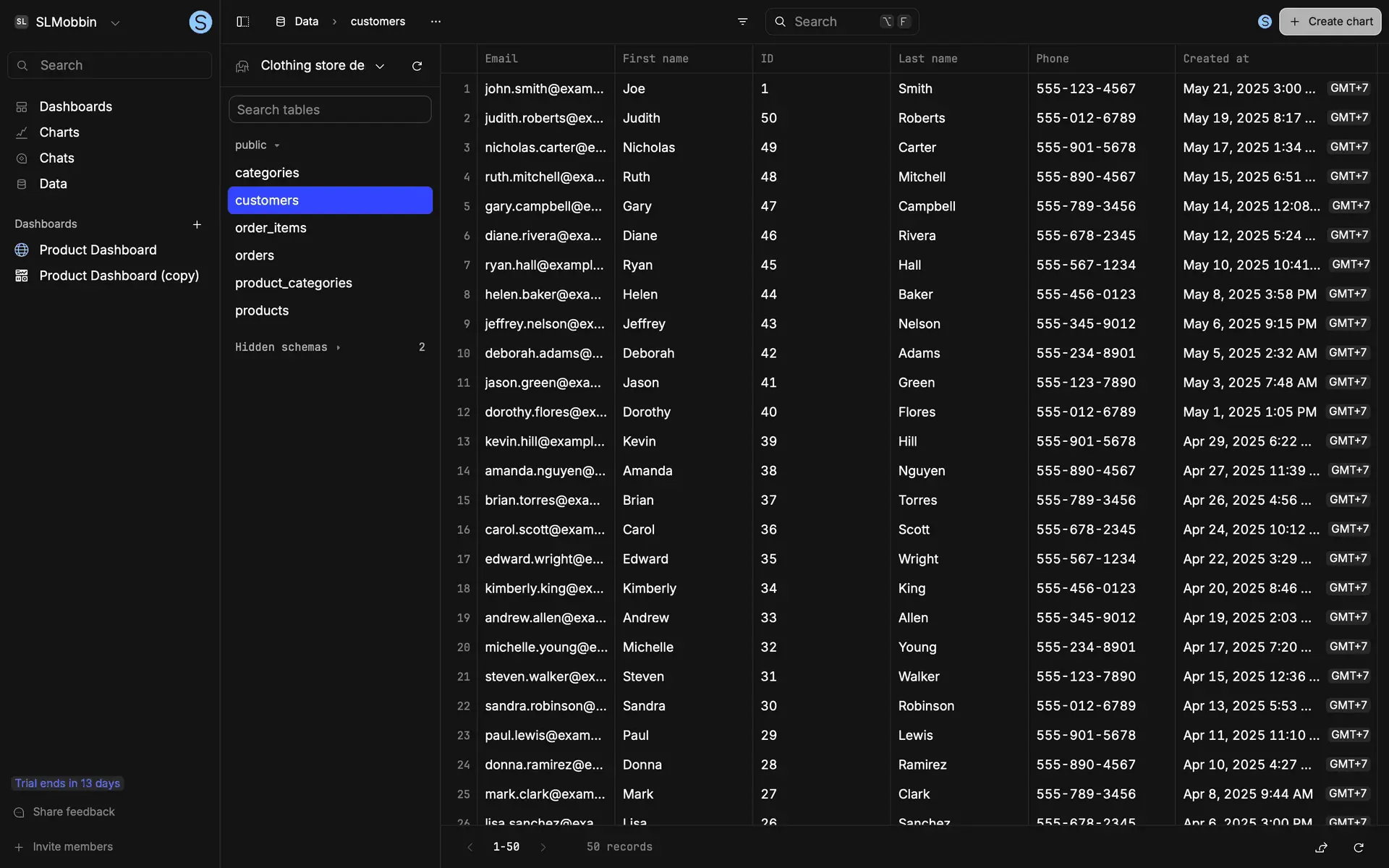Select the order_items table
The width and height of the screenshot is (1389, 868).
[271, 228]
